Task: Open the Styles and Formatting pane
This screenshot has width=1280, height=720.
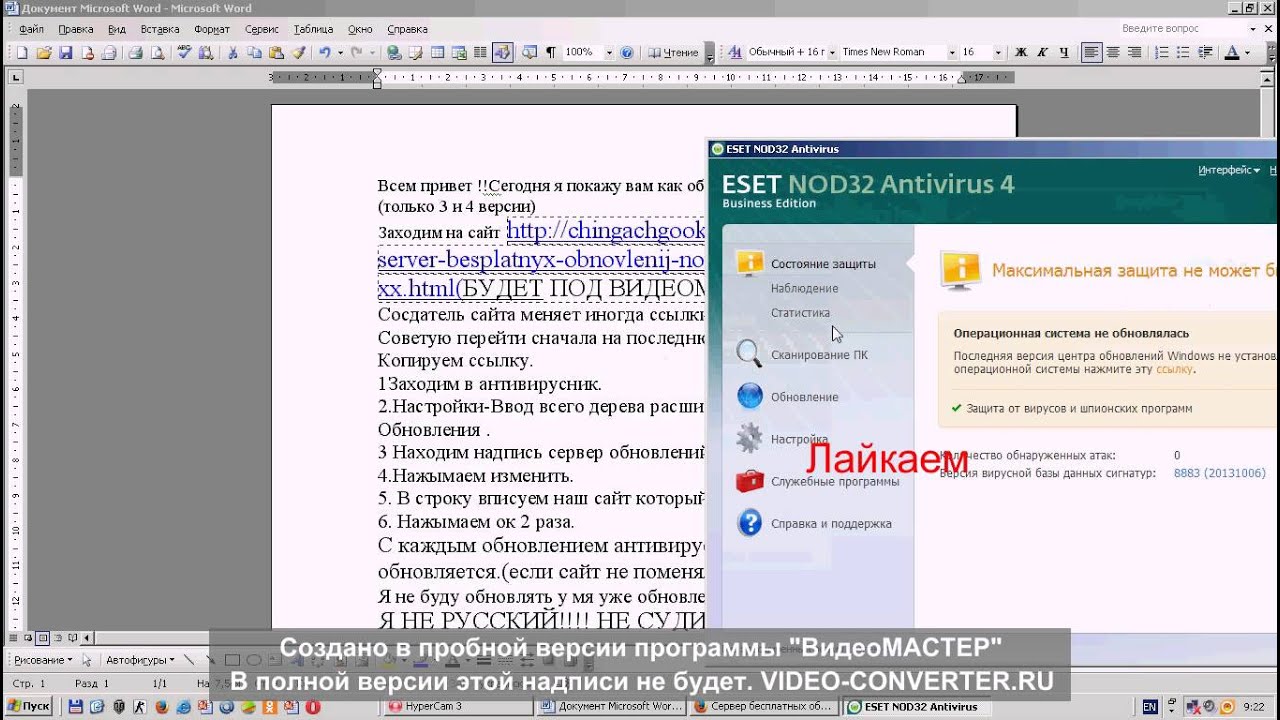Action: 736,52
